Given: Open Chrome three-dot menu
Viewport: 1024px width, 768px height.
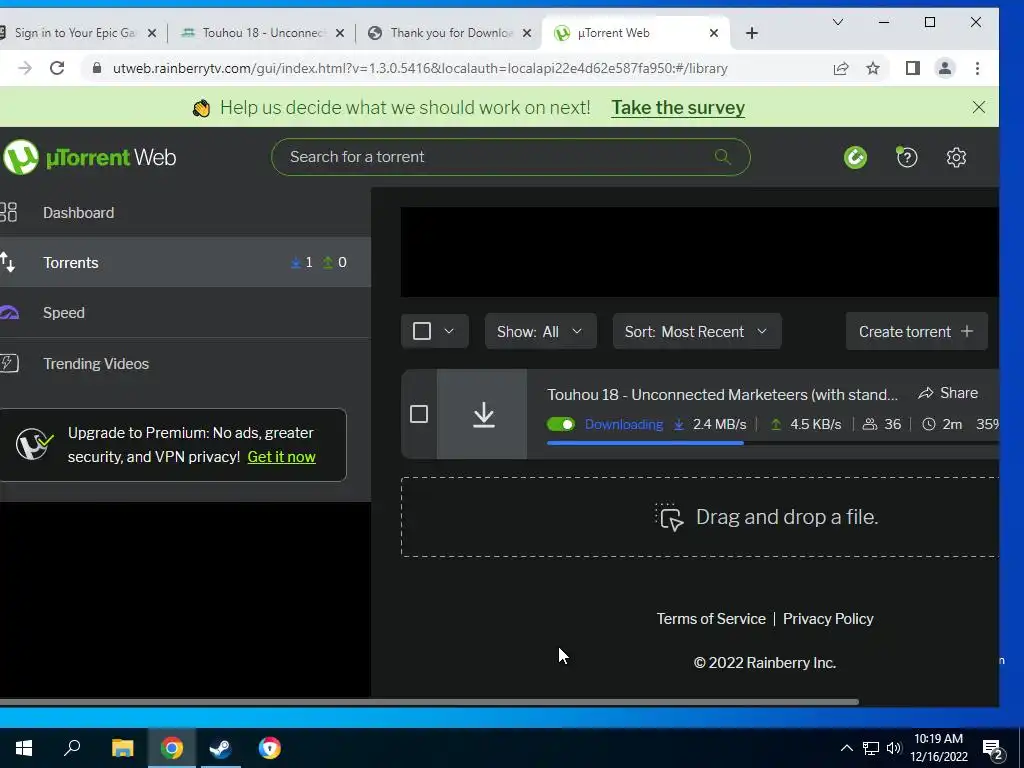Looking at the screenshot, I should coord(977,68).
